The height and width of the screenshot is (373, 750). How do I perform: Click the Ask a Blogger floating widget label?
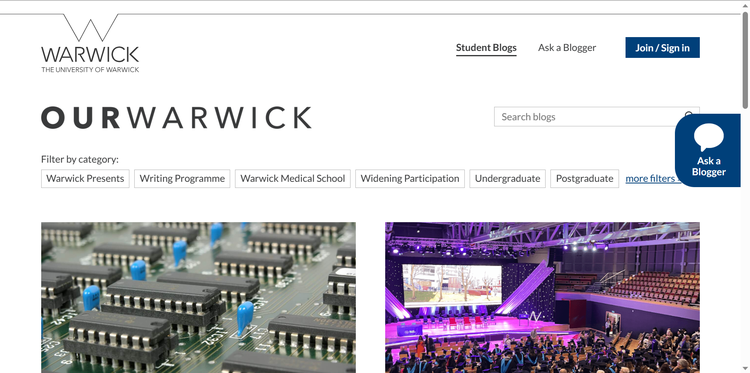coord(708,166)
